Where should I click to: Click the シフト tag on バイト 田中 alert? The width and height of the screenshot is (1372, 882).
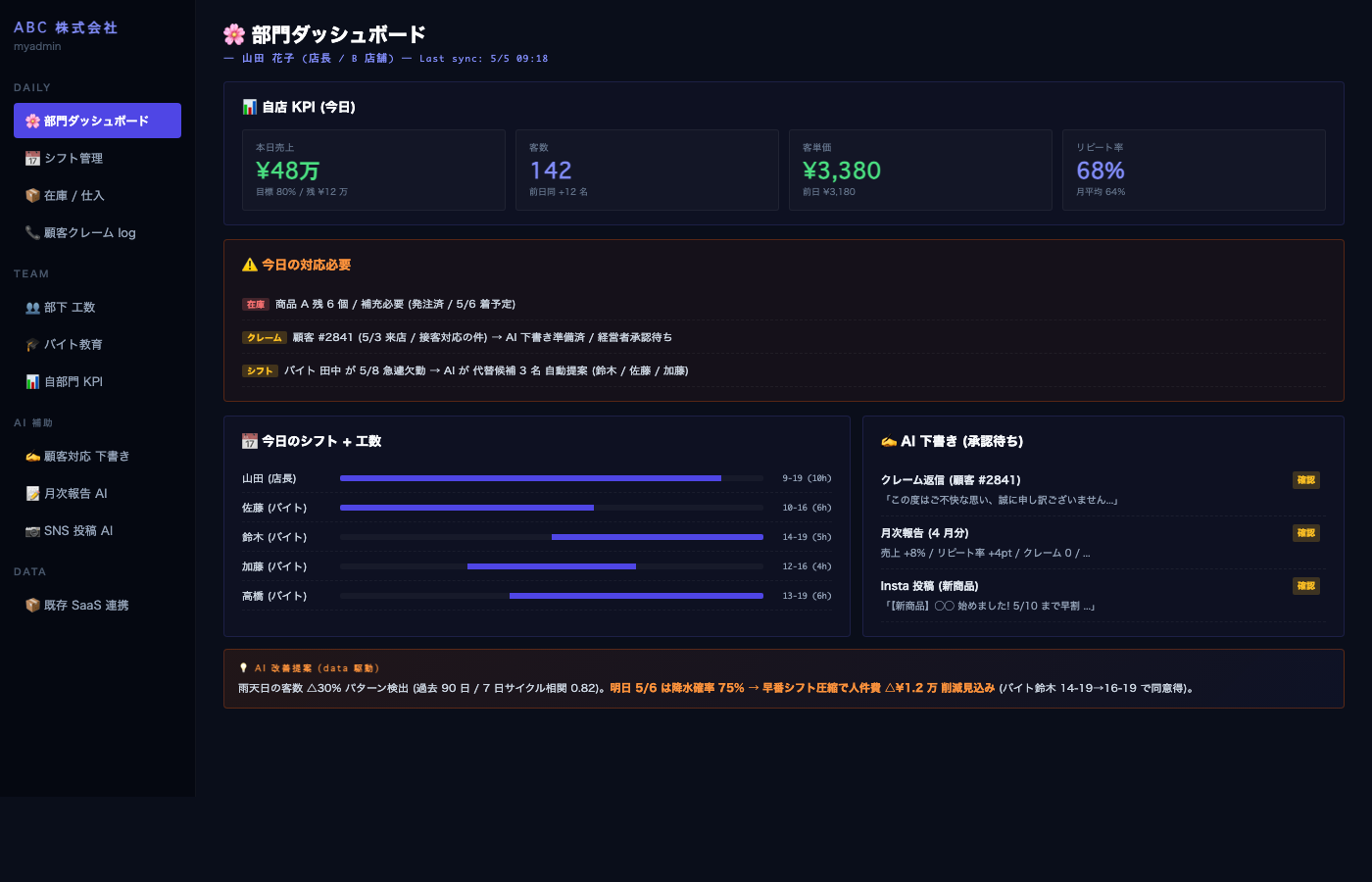click(x=260, y=371)
